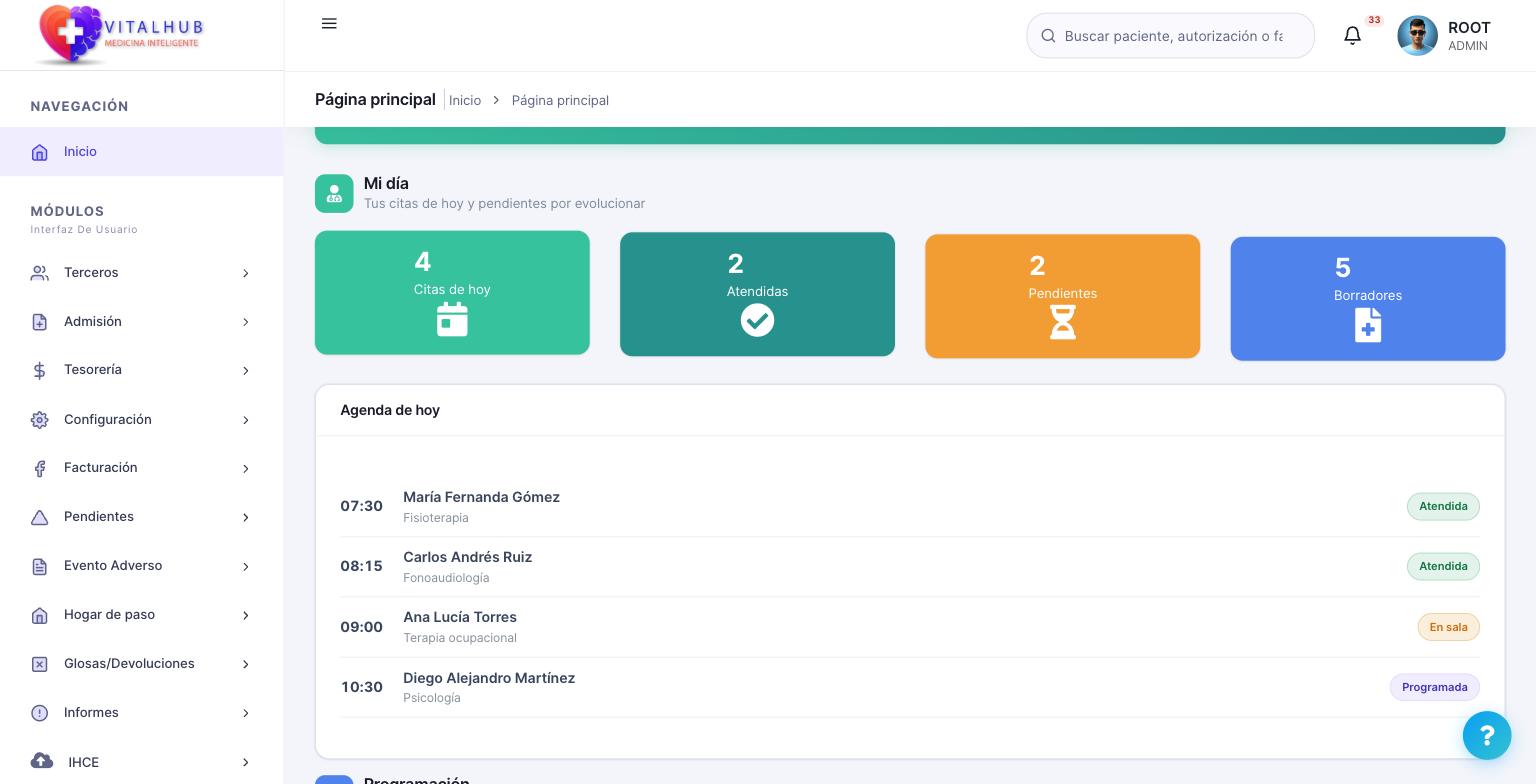1536x784 pixels.
Task: Click the Mi día section icon
Action: pos(334,194)
